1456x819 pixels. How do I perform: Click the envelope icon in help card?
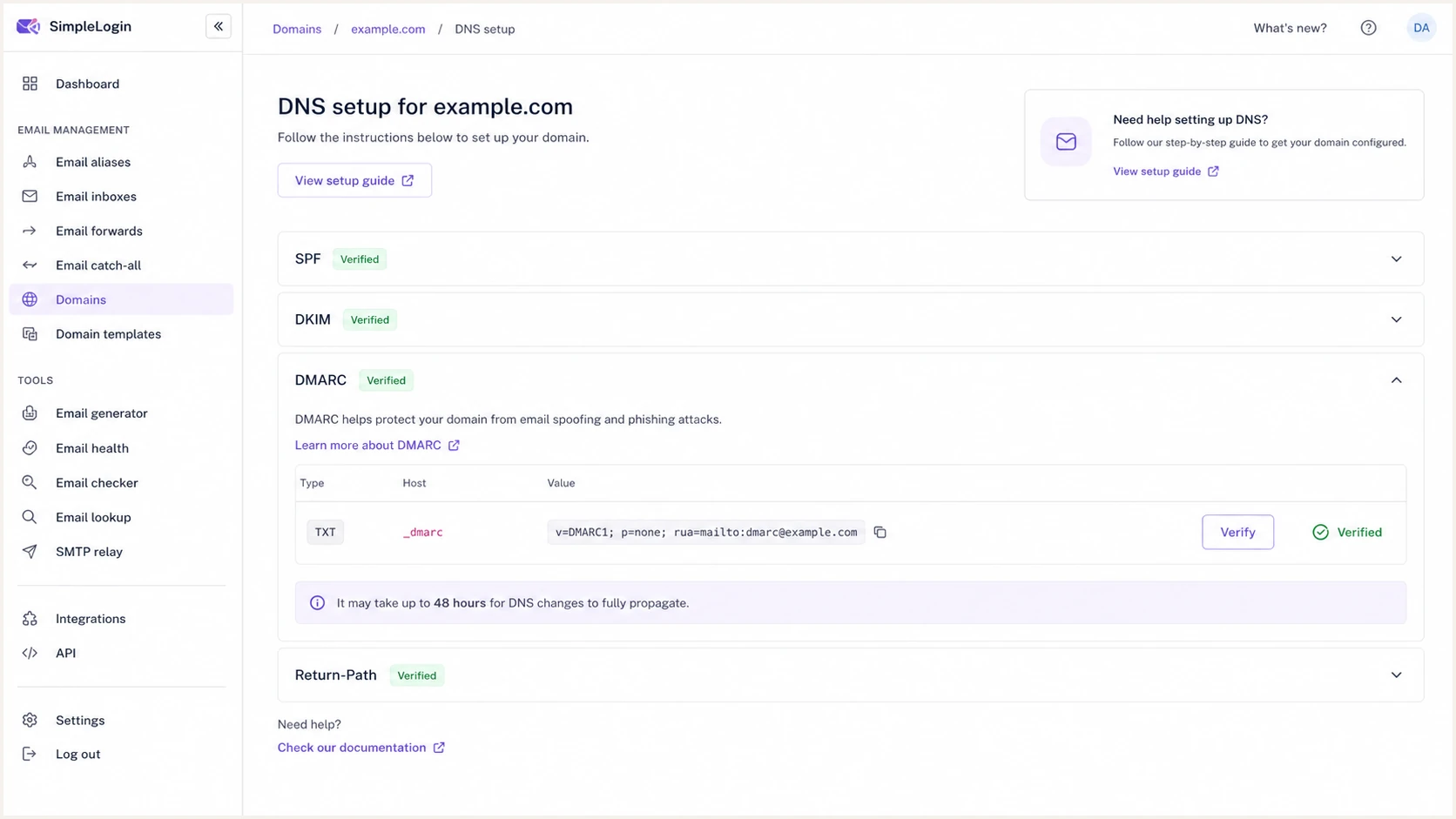[x=1066, y=142]
